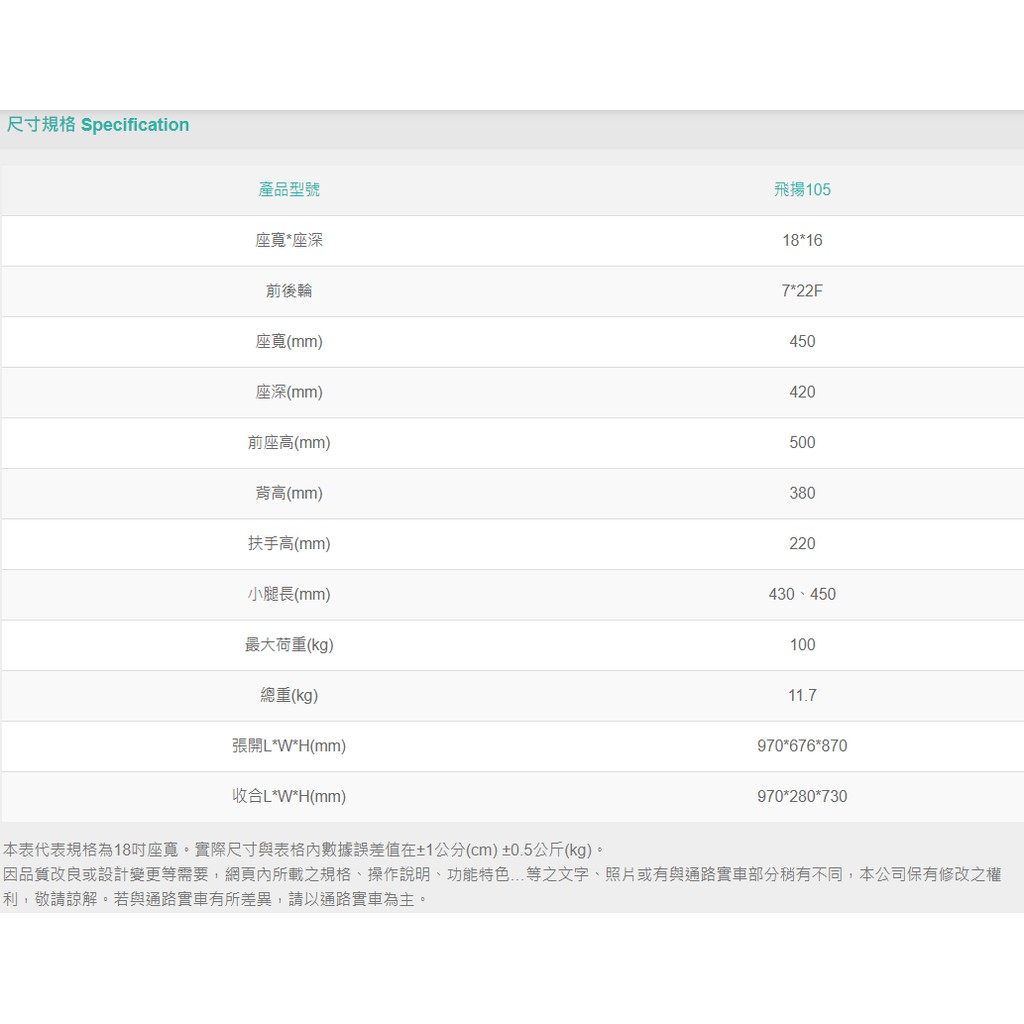Screen dimensions: 1024x1024
Task: Select the value 970*676*870
Action: click(802, 746)
